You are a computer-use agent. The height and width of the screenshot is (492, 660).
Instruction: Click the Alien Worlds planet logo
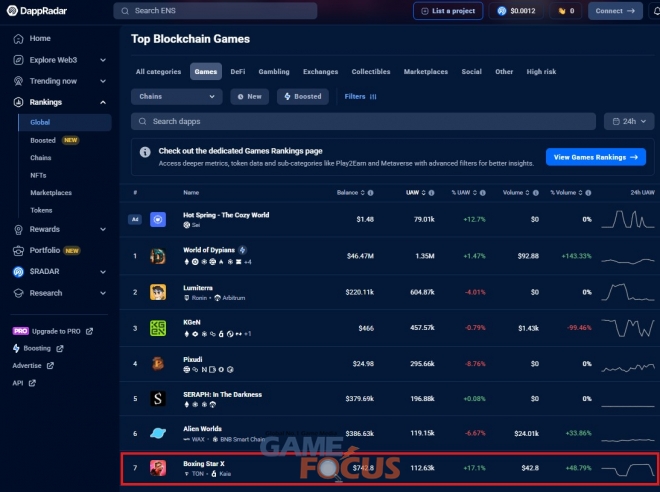[158, 433]
